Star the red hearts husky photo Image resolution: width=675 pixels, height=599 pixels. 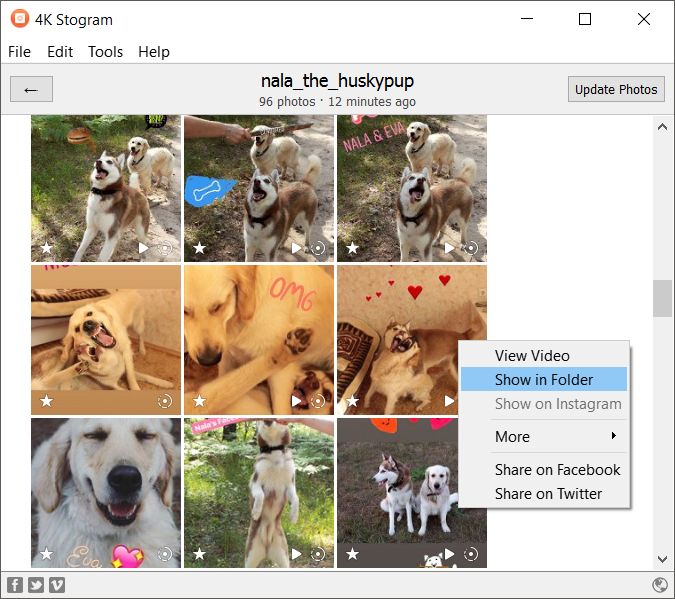tap(353, 401)
